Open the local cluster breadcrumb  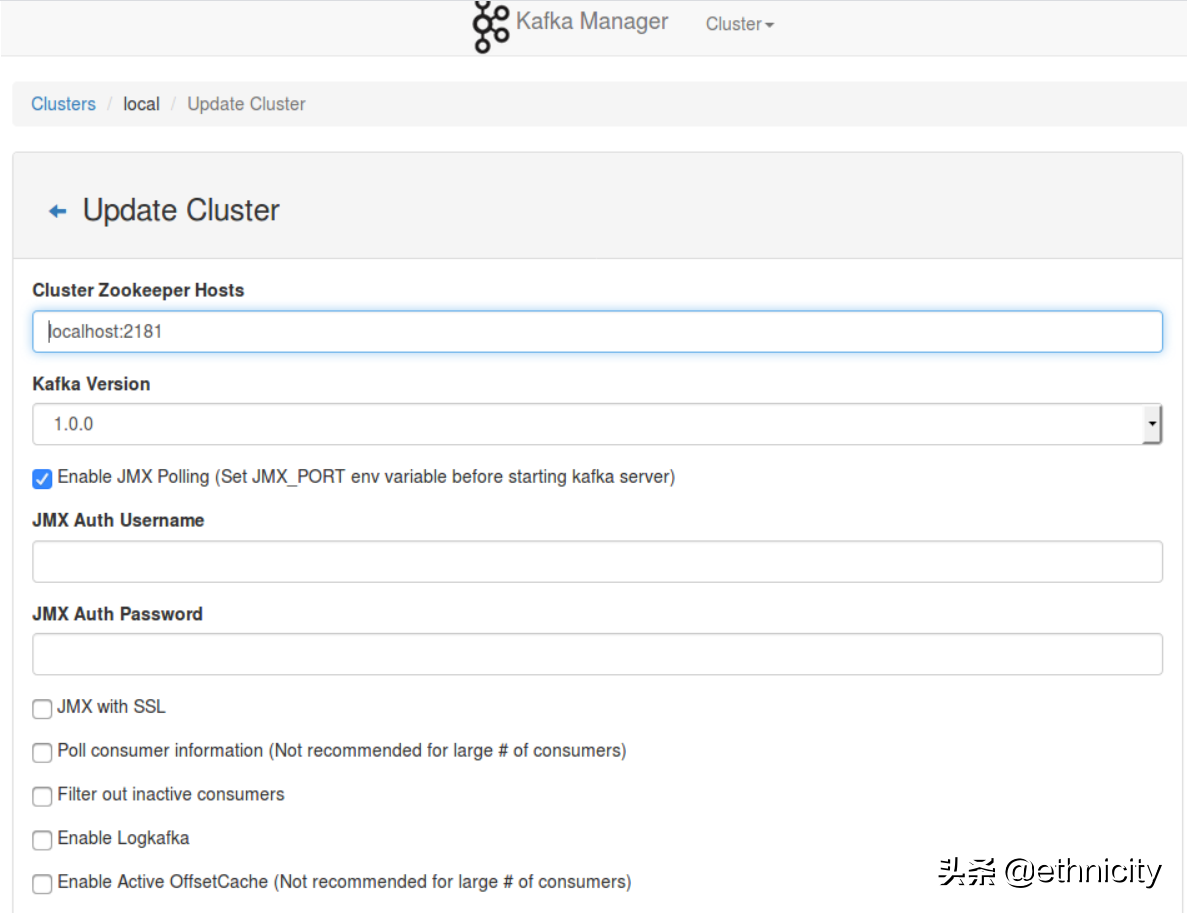142,104
